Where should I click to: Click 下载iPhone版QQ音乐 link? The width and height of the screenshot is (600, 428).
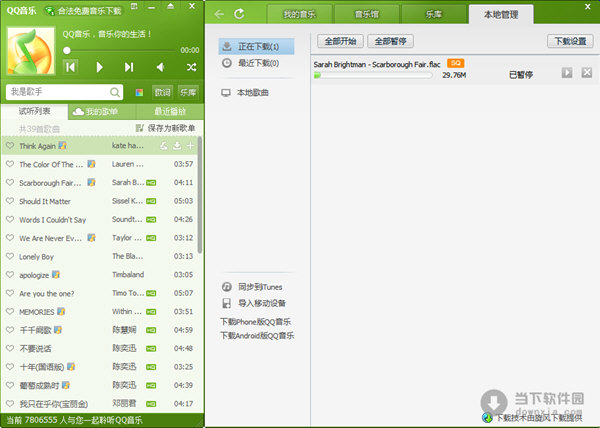pos(255,322)
